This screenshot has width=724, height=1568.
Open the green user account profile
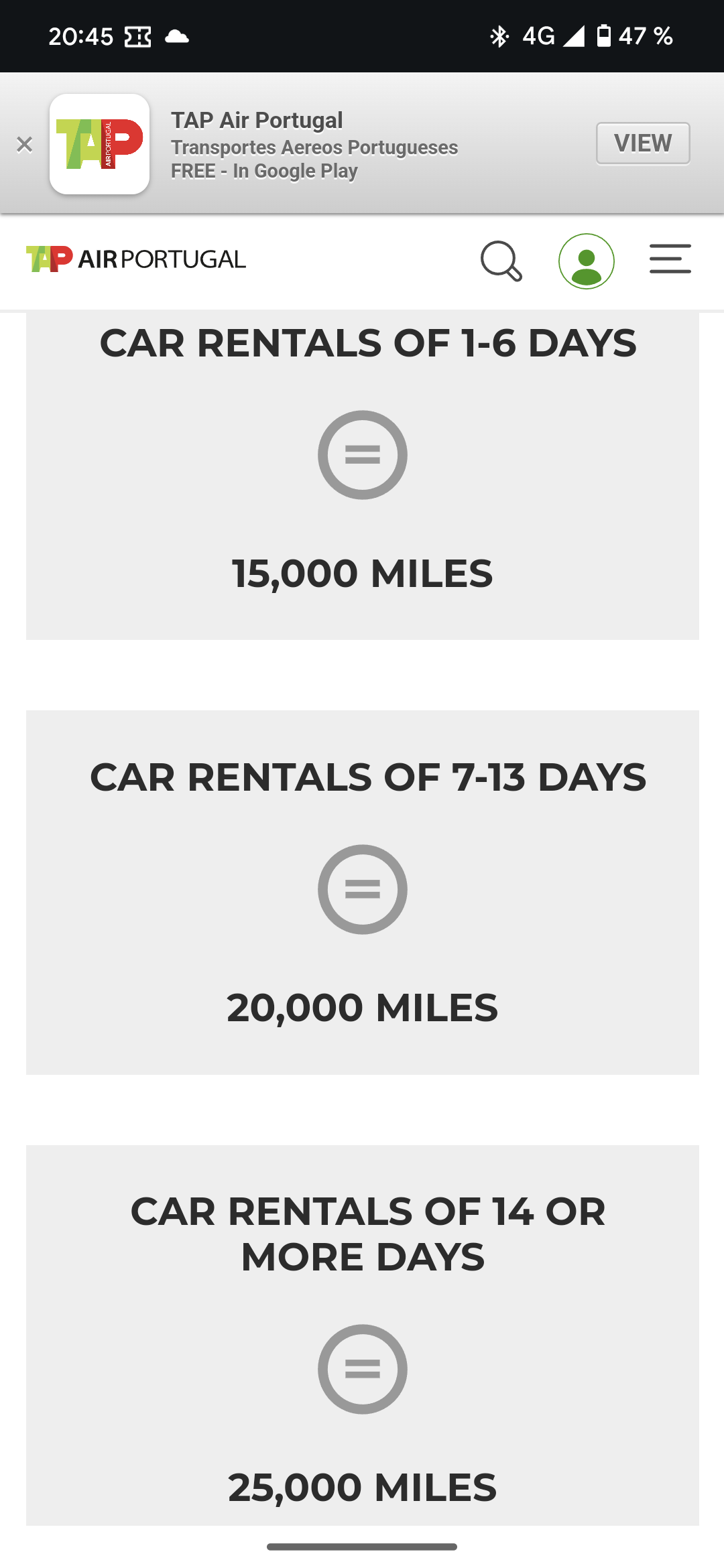587,261
